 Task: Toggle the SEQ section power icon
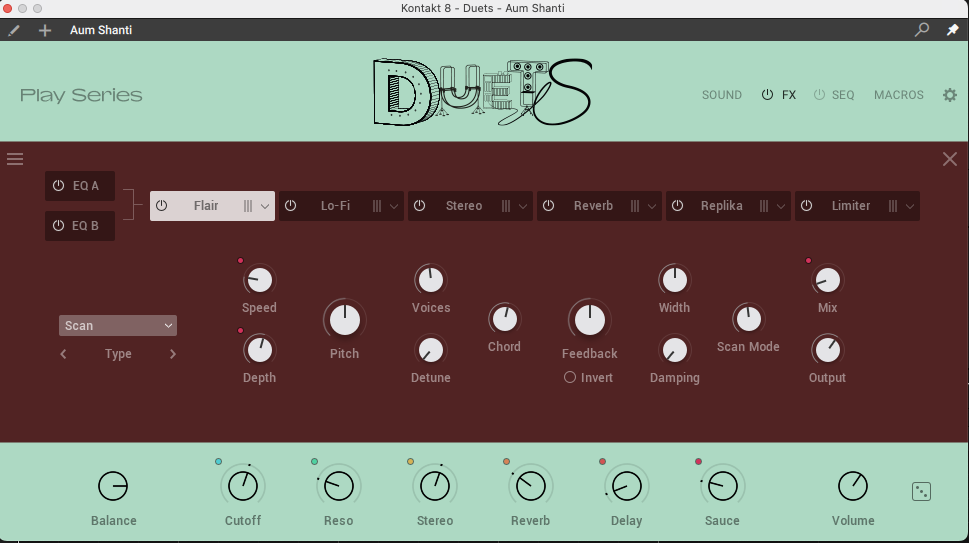(x=819, y=95)
